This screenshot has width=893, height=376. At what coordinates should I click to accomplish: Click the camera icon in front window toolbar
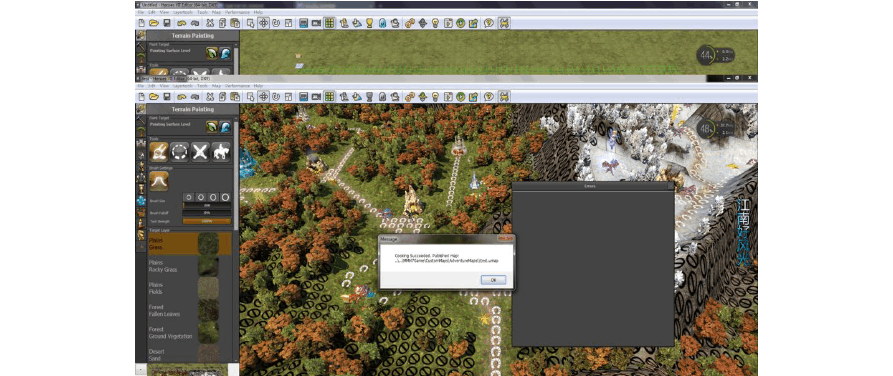pyautogui.click(x=317, y=96)
